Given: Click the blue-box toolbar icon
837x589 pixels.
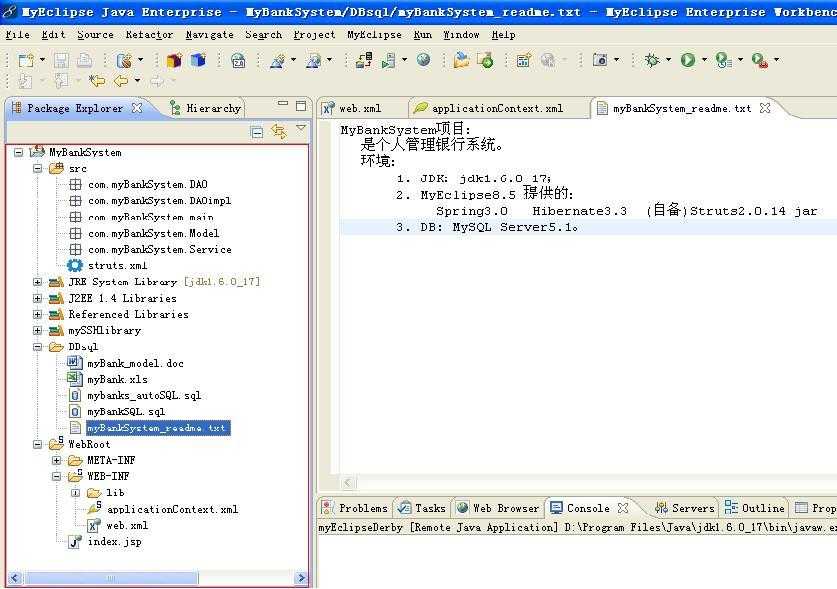Looking at the screenshot, I should pyautogui.click(x=198, y=60).
